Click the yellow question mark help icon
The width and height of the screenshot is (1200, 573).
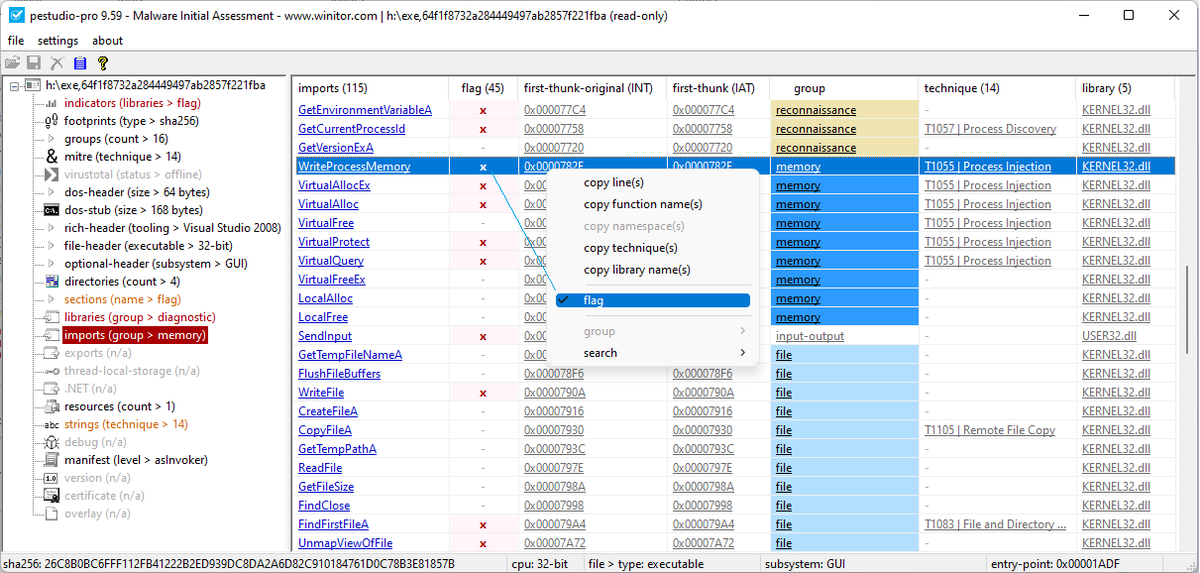(102, 63)
